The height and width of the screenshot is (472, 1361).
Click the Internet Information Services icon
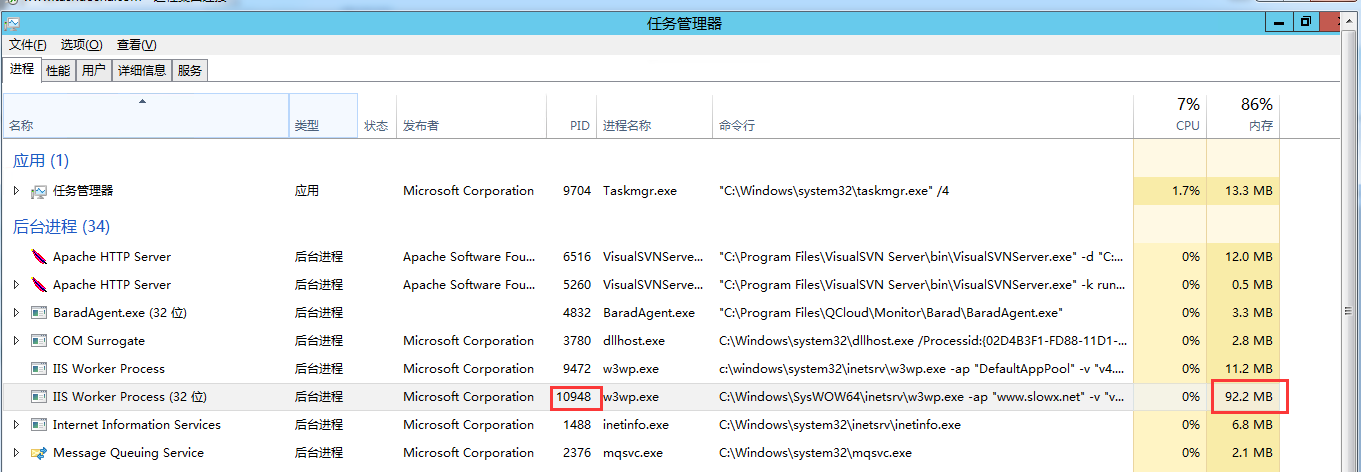click(39, 425)
